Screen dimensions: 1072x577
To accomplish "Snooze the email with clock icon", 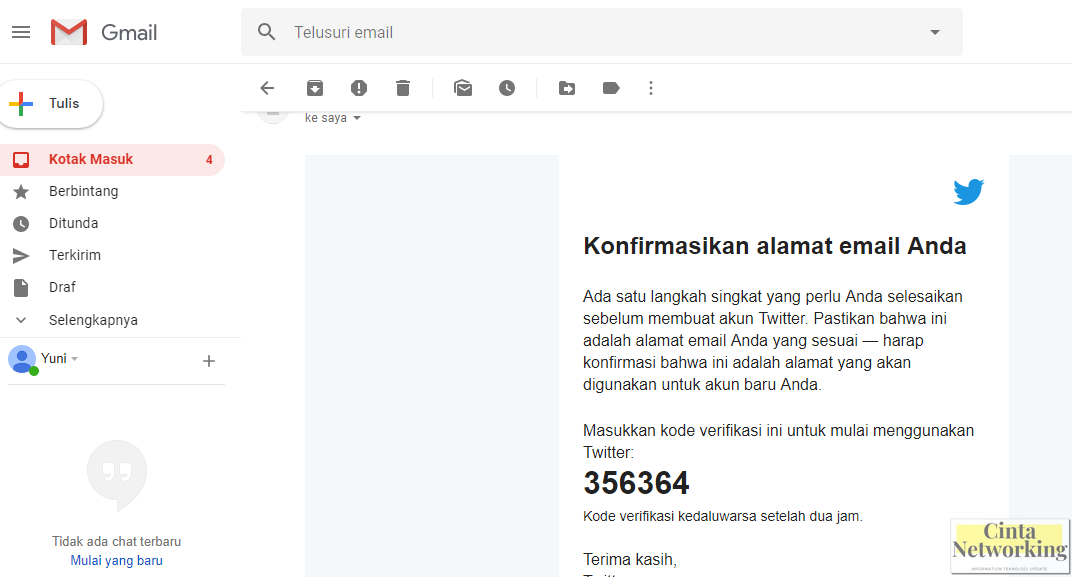I will pyautogui.click(x=507, y=88).
